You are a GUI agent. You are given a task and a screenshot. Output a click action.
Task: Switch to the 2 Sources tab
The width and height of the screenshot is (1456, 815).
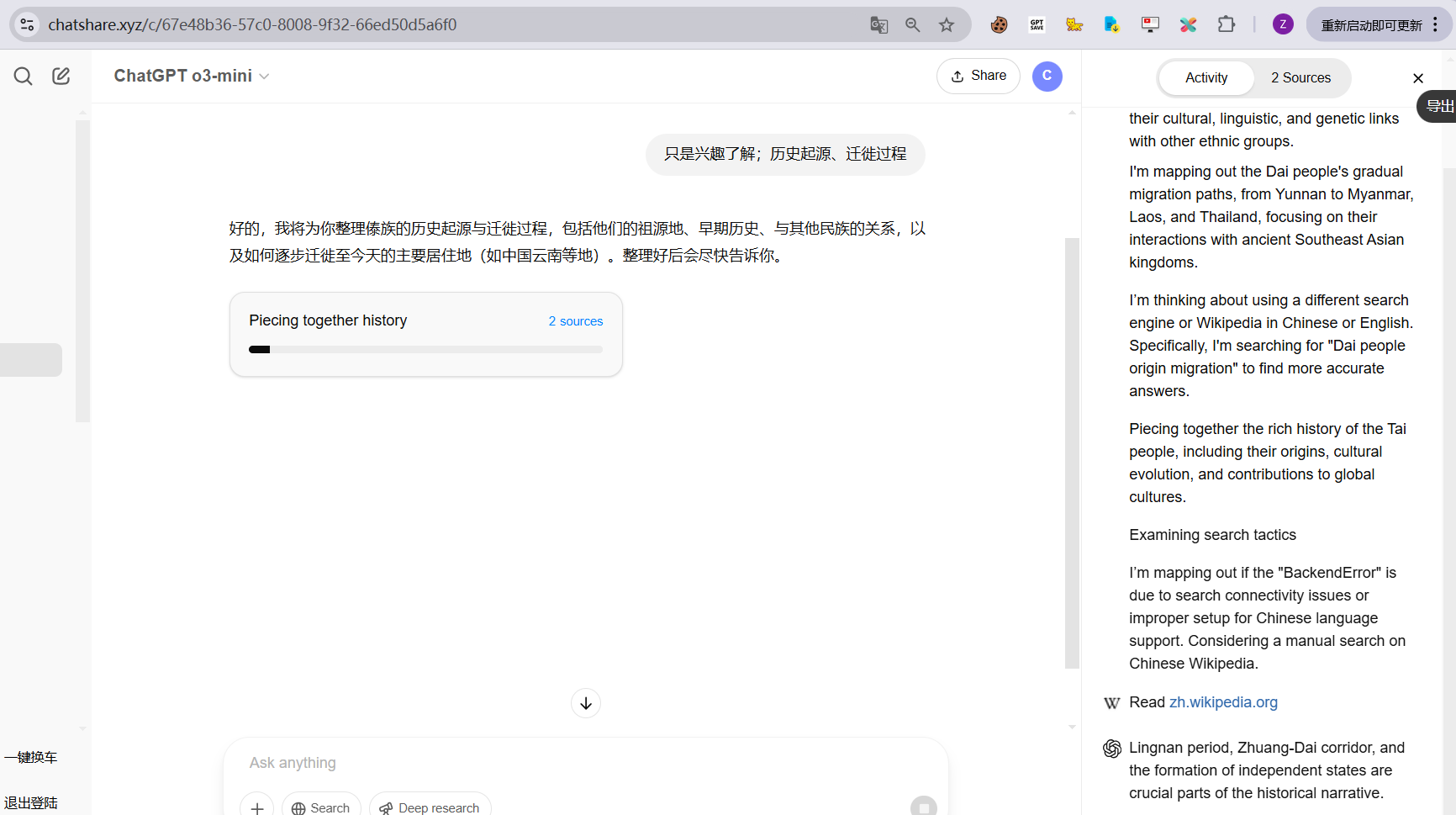(x=1300, y=78)
